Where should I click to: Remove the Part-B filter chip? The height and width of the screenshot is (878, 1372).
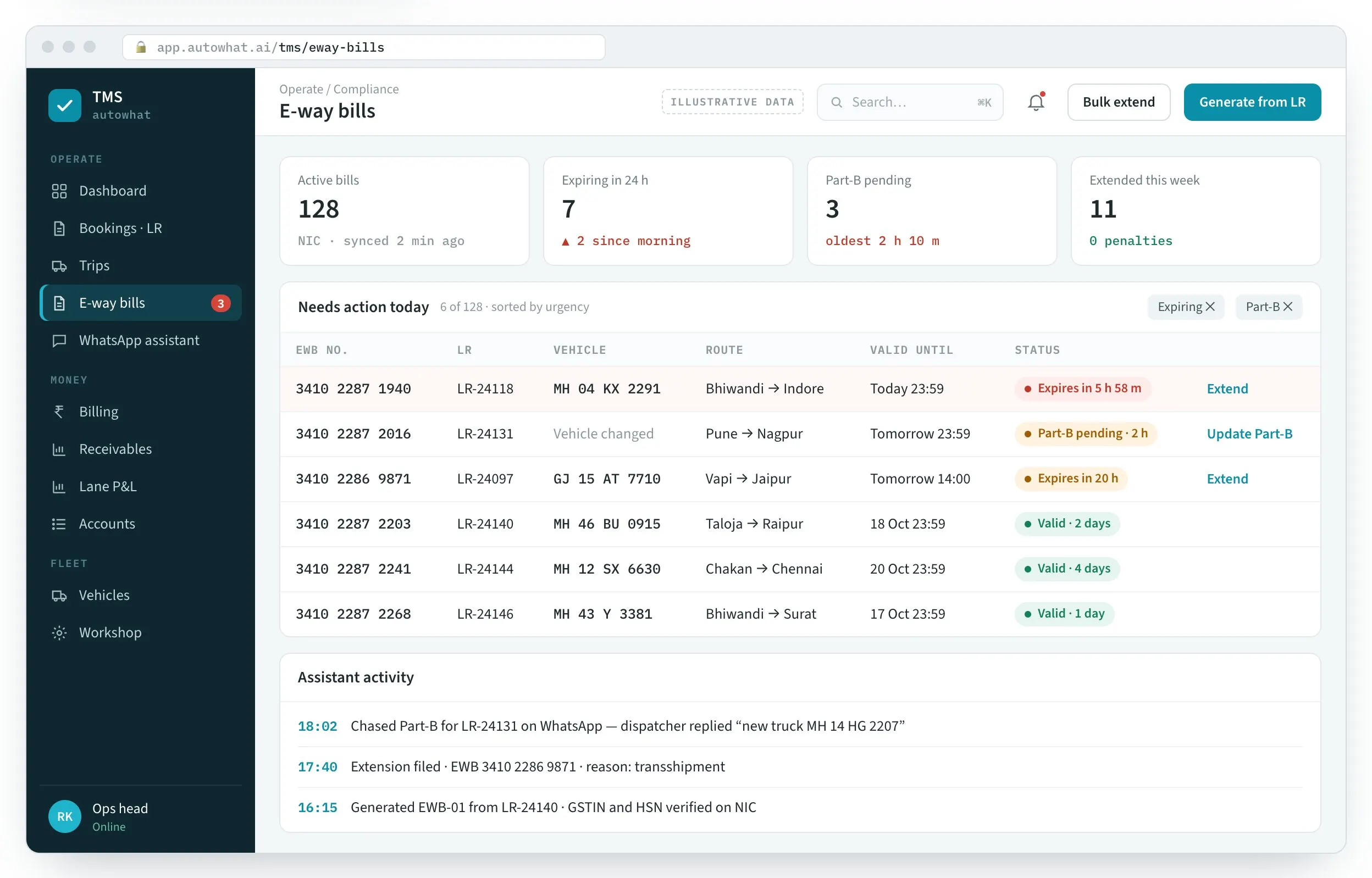coord(1287,307)
